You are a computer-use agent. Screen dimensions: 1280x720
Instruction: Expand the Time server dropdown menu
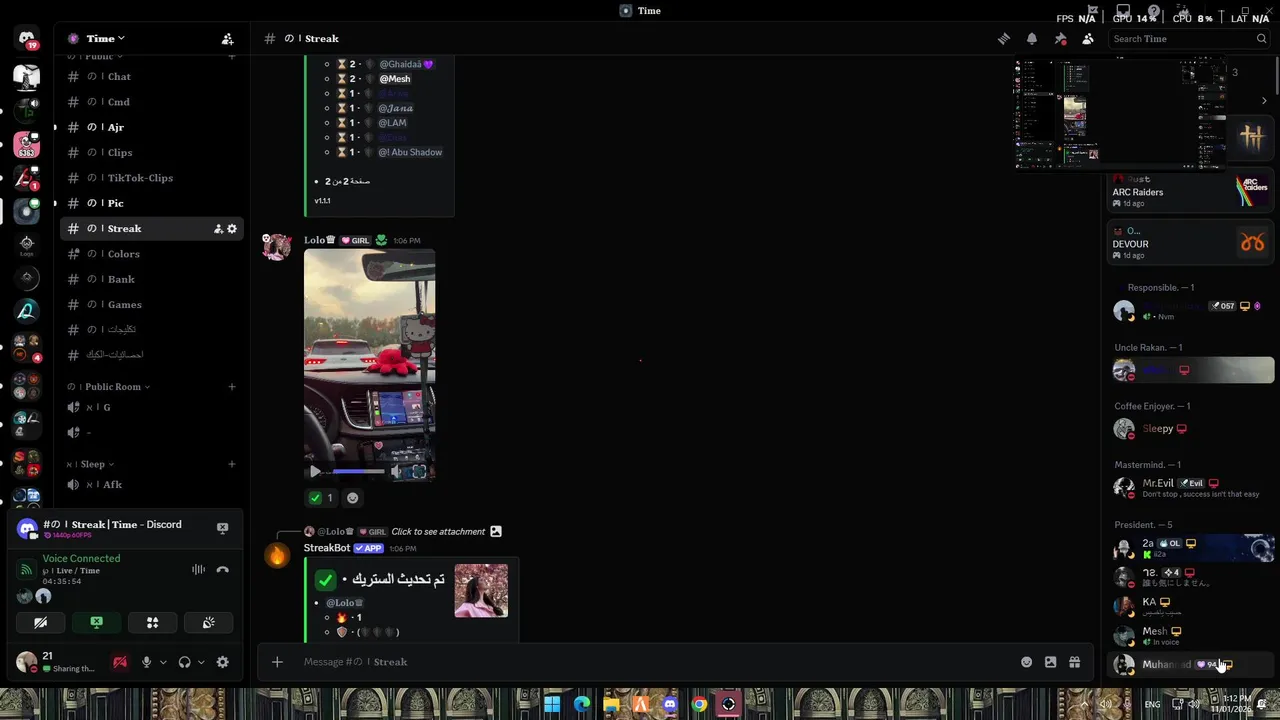click(x=105, y=39)
